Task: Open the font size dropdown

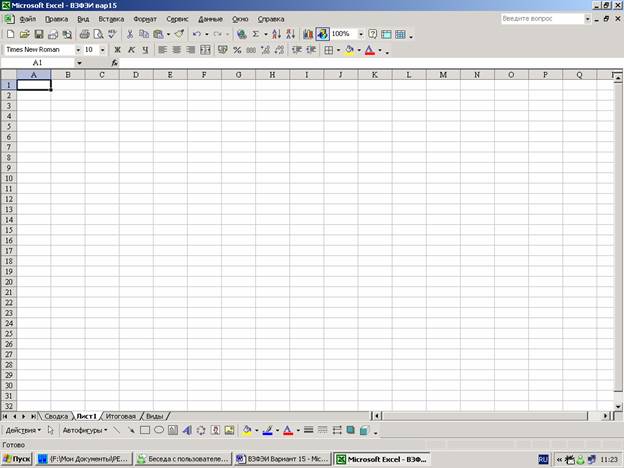Action: [103, 50]
